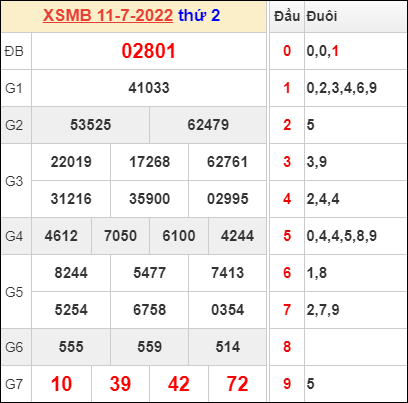The height and width of the screenshot is (403, 408).
Task: Click tail values 0,4,4,5,8,9
Action: click(x=342, y=236)
